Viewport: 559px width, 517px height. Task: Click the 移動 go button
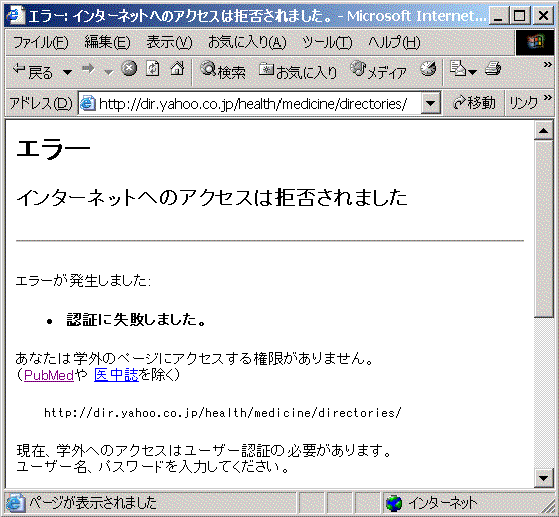[474, 103]
